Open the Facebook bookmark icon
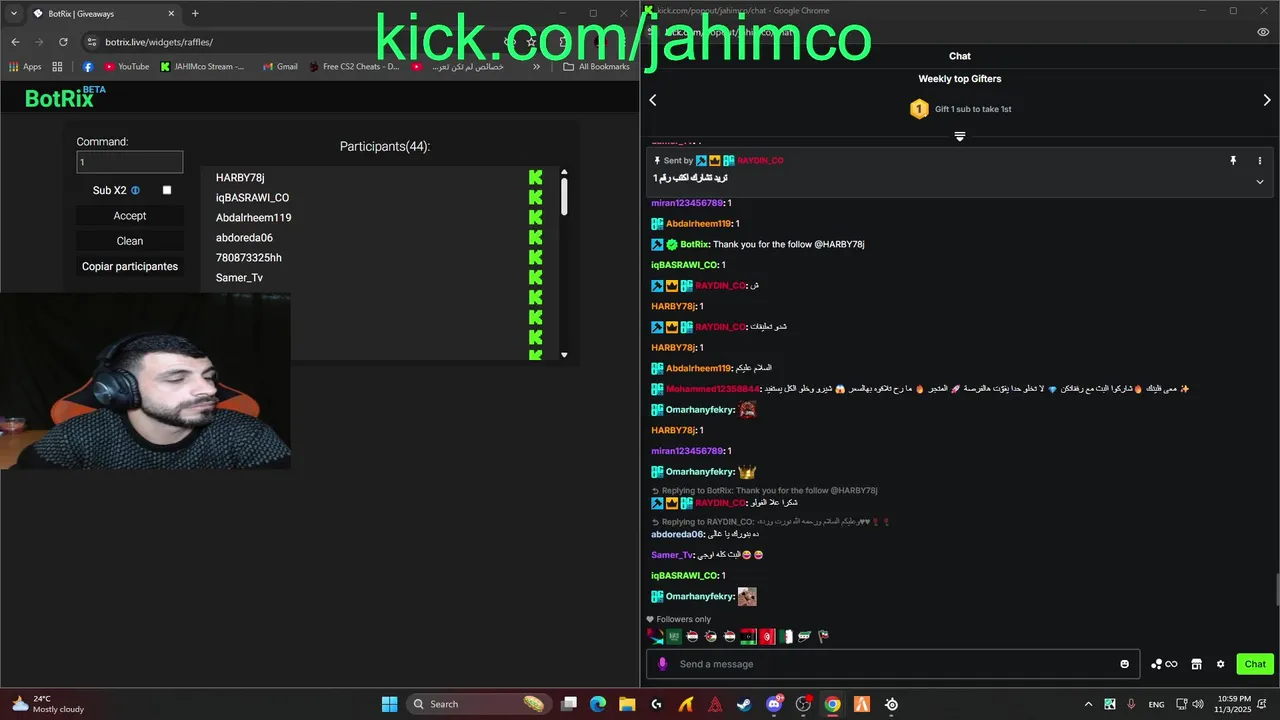1280x720 pixels. [88, 67]
